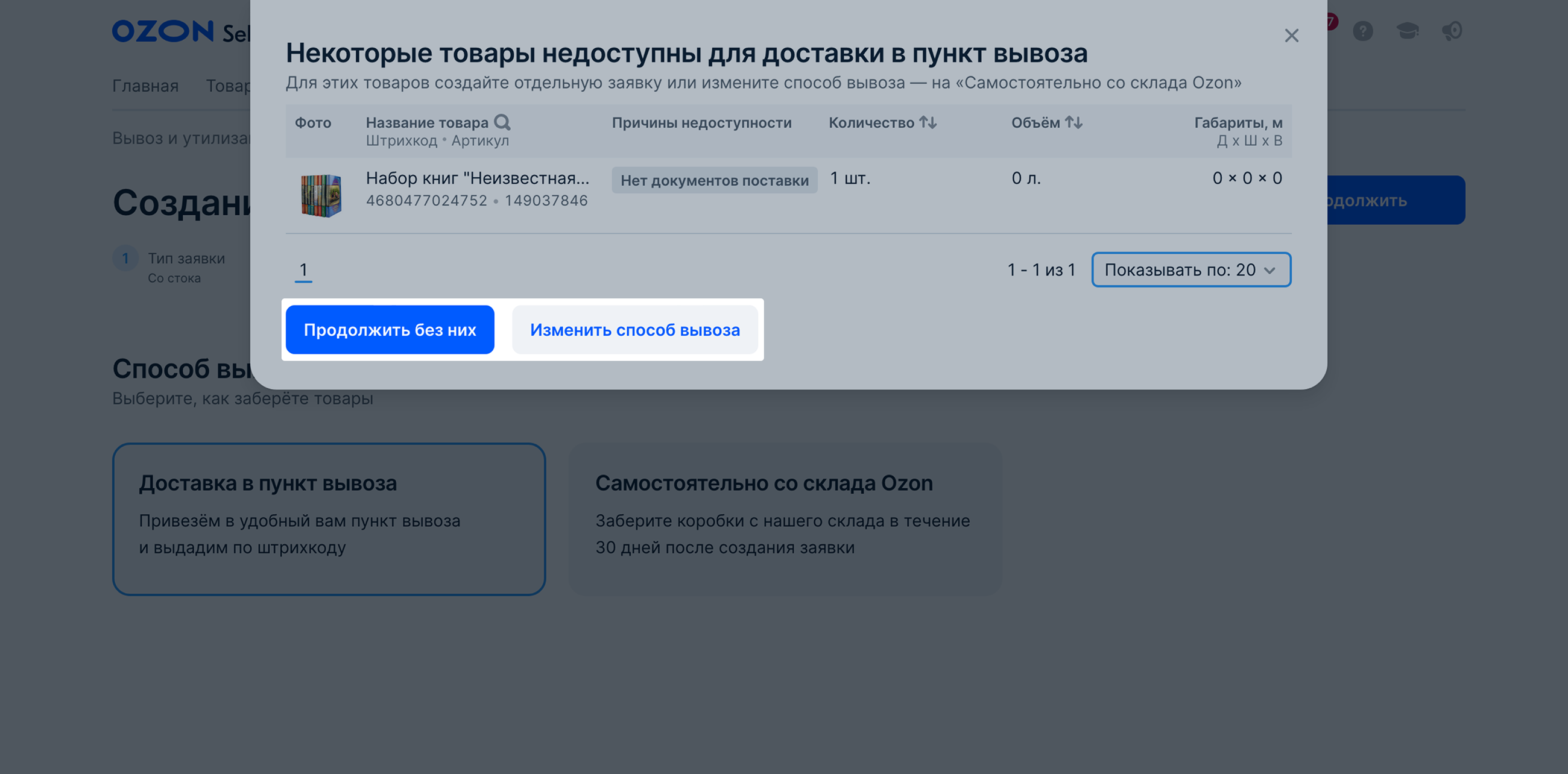The height and width of the screenshot is (774, 1568).
Task: Select Доставка в пункт вывоза option
Action: pyautogui.click(x=329, y=518)
